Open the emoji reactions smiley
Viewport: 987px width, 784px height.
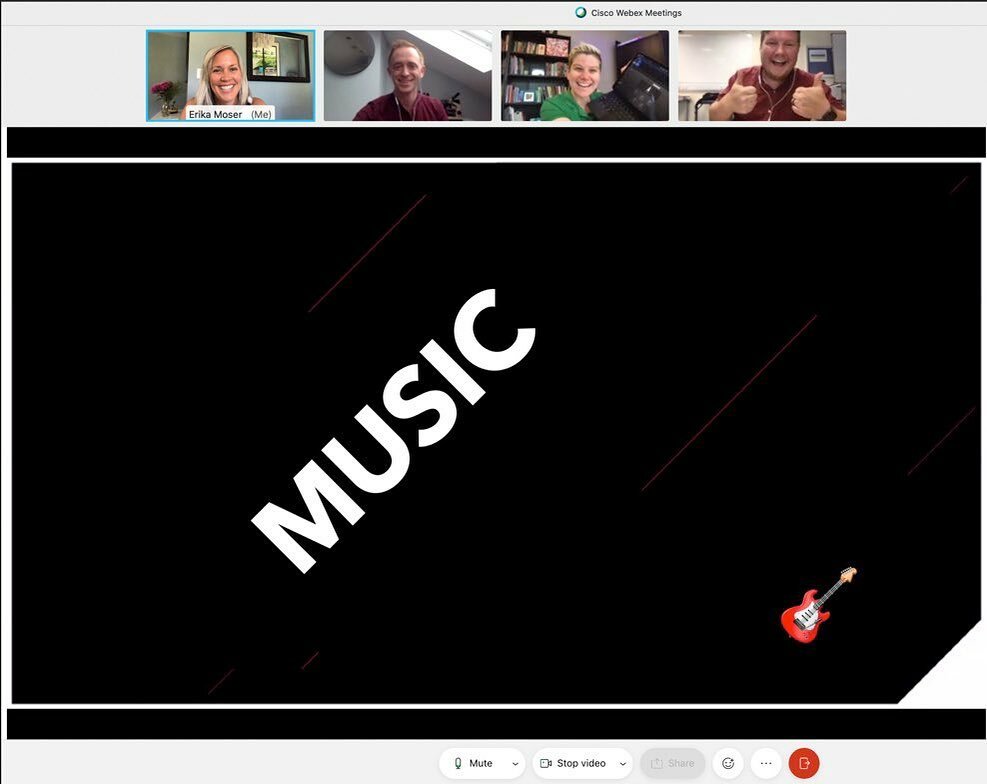[728, 763]
